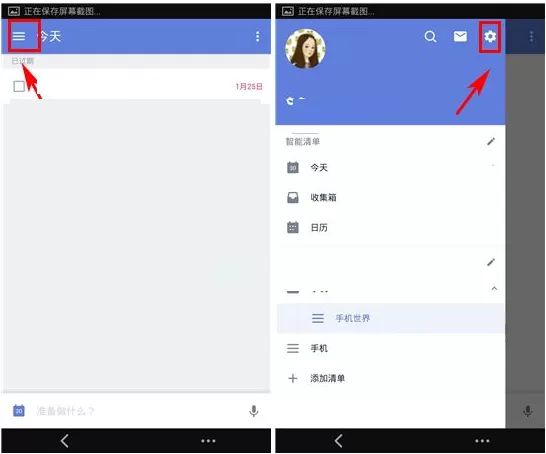Collapse the folder with the up chevron
Screen dimensions: 546x454
494,288
